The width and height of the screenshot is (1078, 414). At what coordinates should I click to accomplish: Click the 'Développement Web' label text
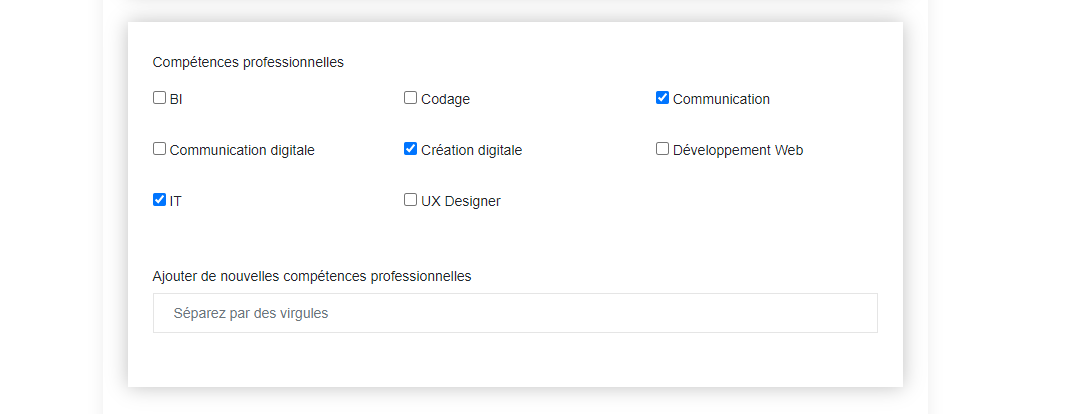coord(738,150)
